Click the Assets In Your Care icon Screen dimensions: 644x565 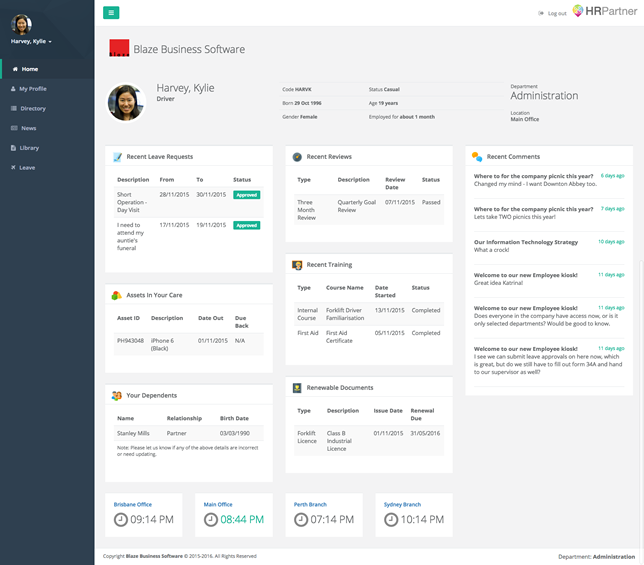[117, 295]
